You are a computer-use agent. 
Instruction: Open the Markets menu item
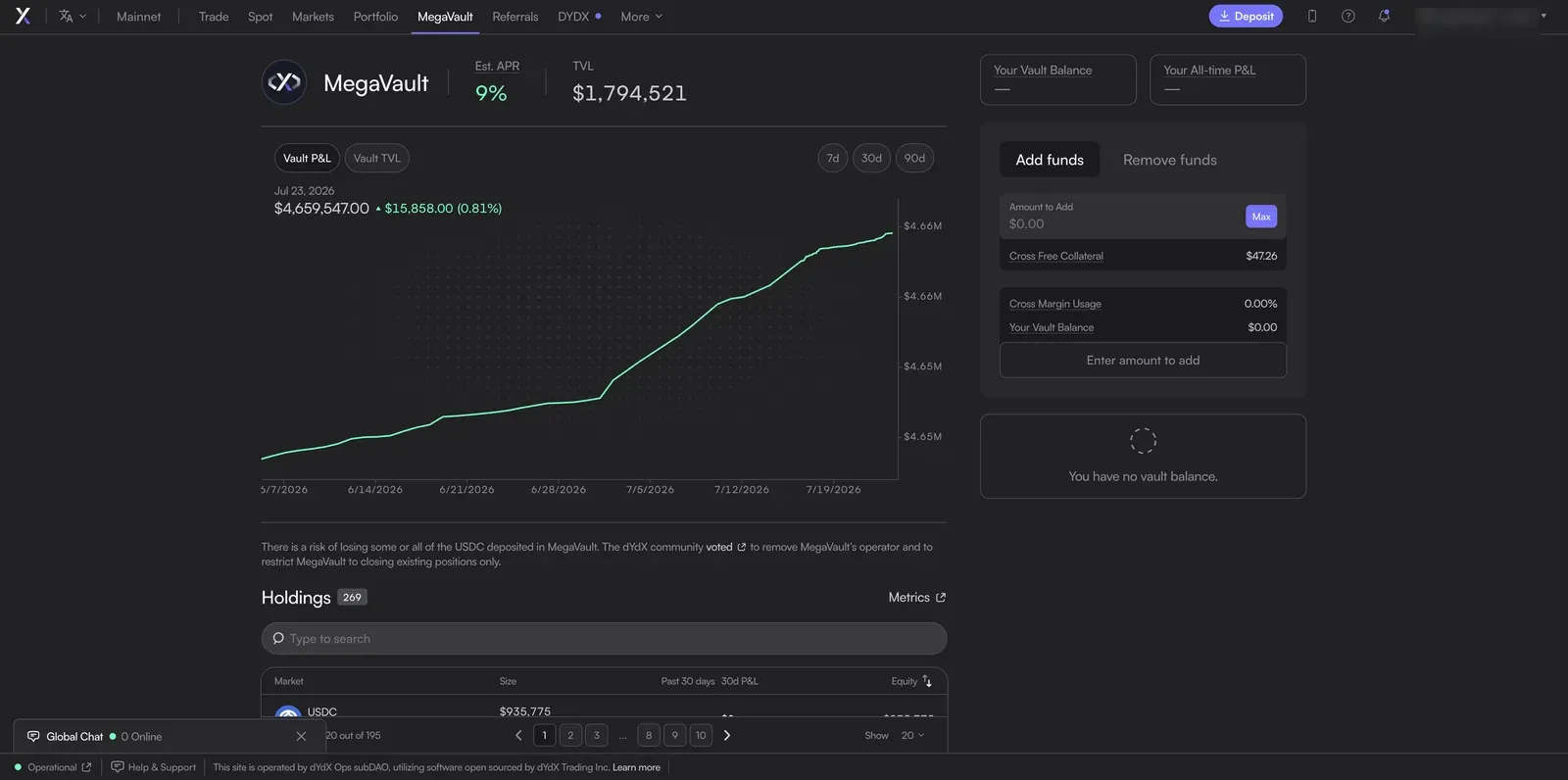pyautogui.click(x=313, y=17)
